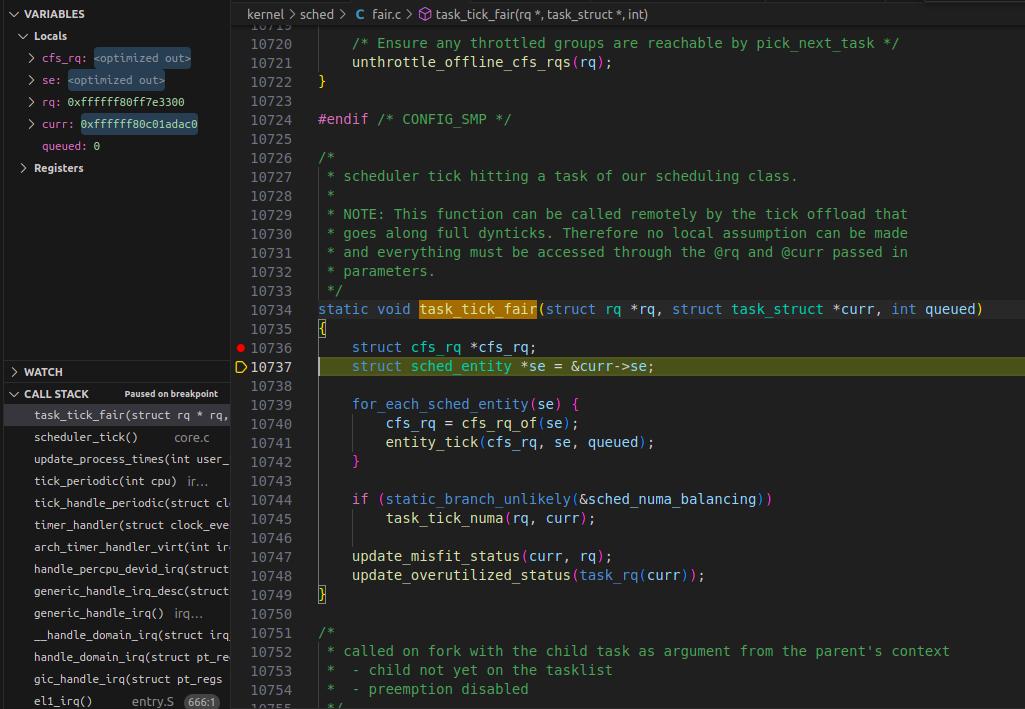Select generic_handle_irq_desc stack frame
Viewport: 1025px width, 709px height.
click(117, 591)
